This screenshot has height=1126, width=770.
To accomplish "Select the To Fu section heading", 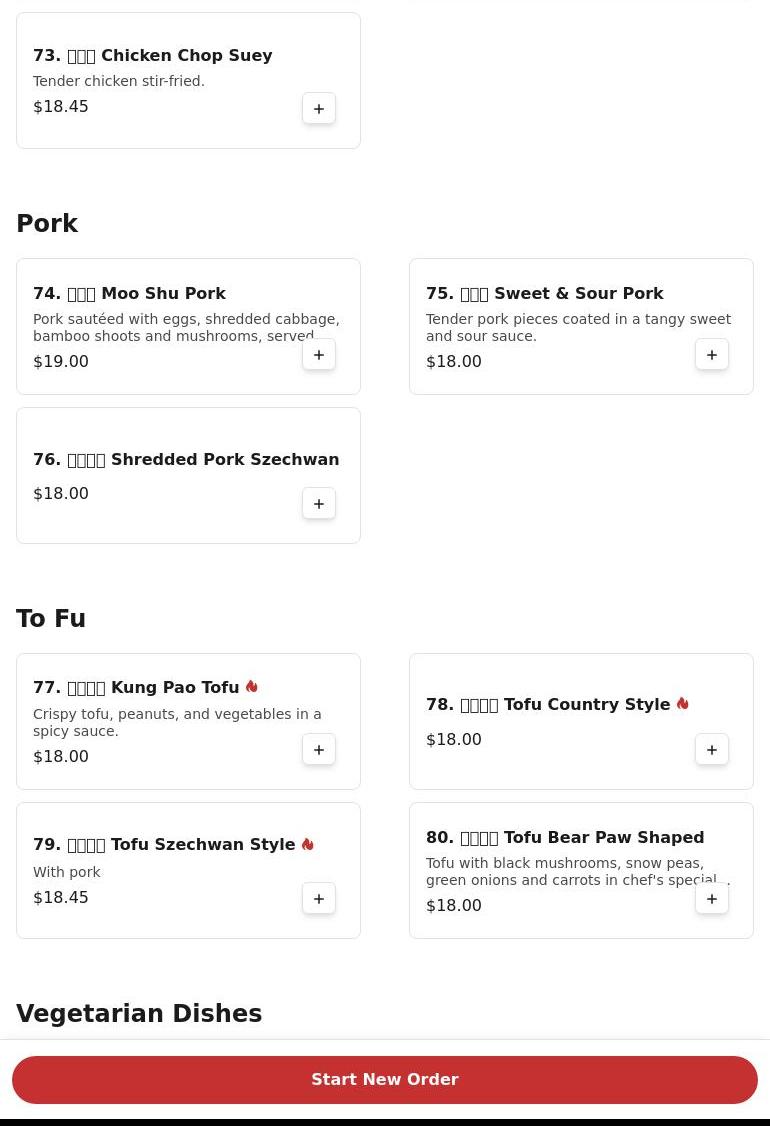I will pos(51,619).
